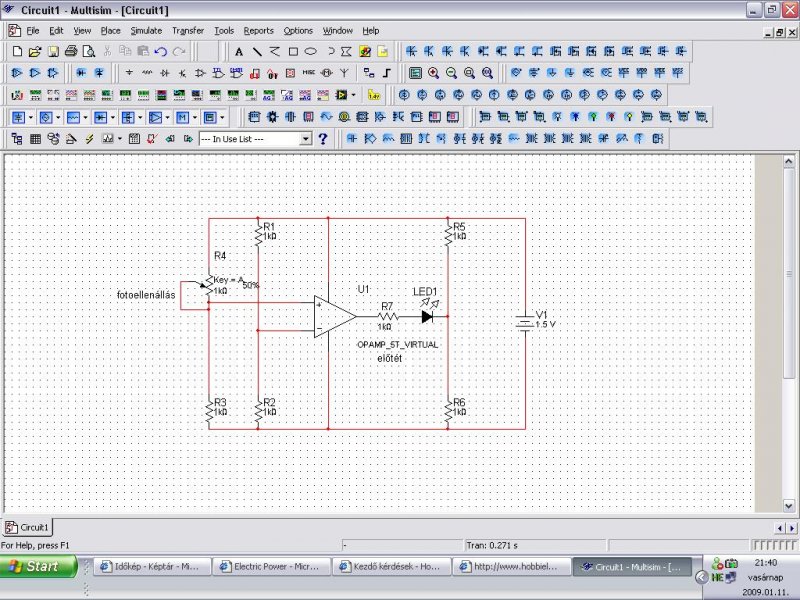The height and width of the screenshot is (600, 800).
Task: Place the measurement probe (1.4v) icon
Action: pyautogui.click(x=374, y=95)
